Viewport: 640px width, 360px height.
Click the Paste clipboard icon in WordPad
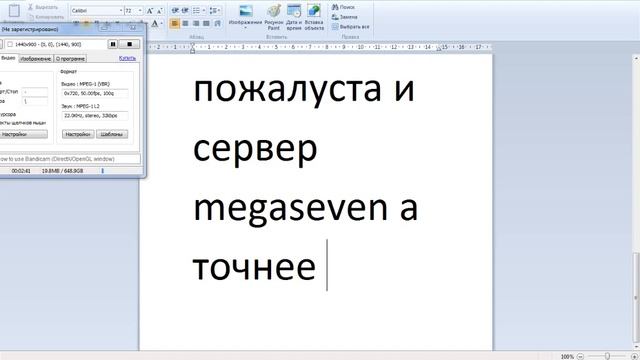point(14,11)
